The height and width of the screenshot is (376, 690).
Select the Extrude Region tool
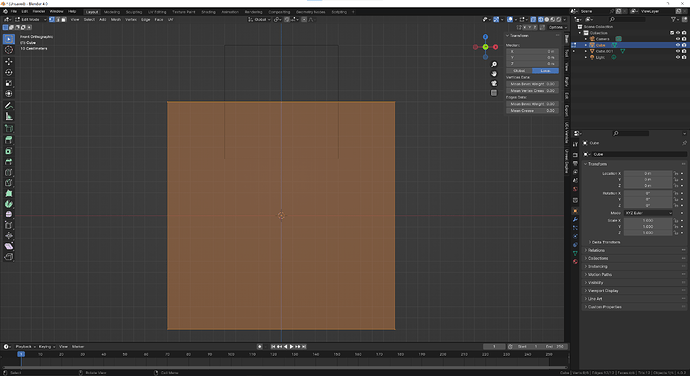8,140
